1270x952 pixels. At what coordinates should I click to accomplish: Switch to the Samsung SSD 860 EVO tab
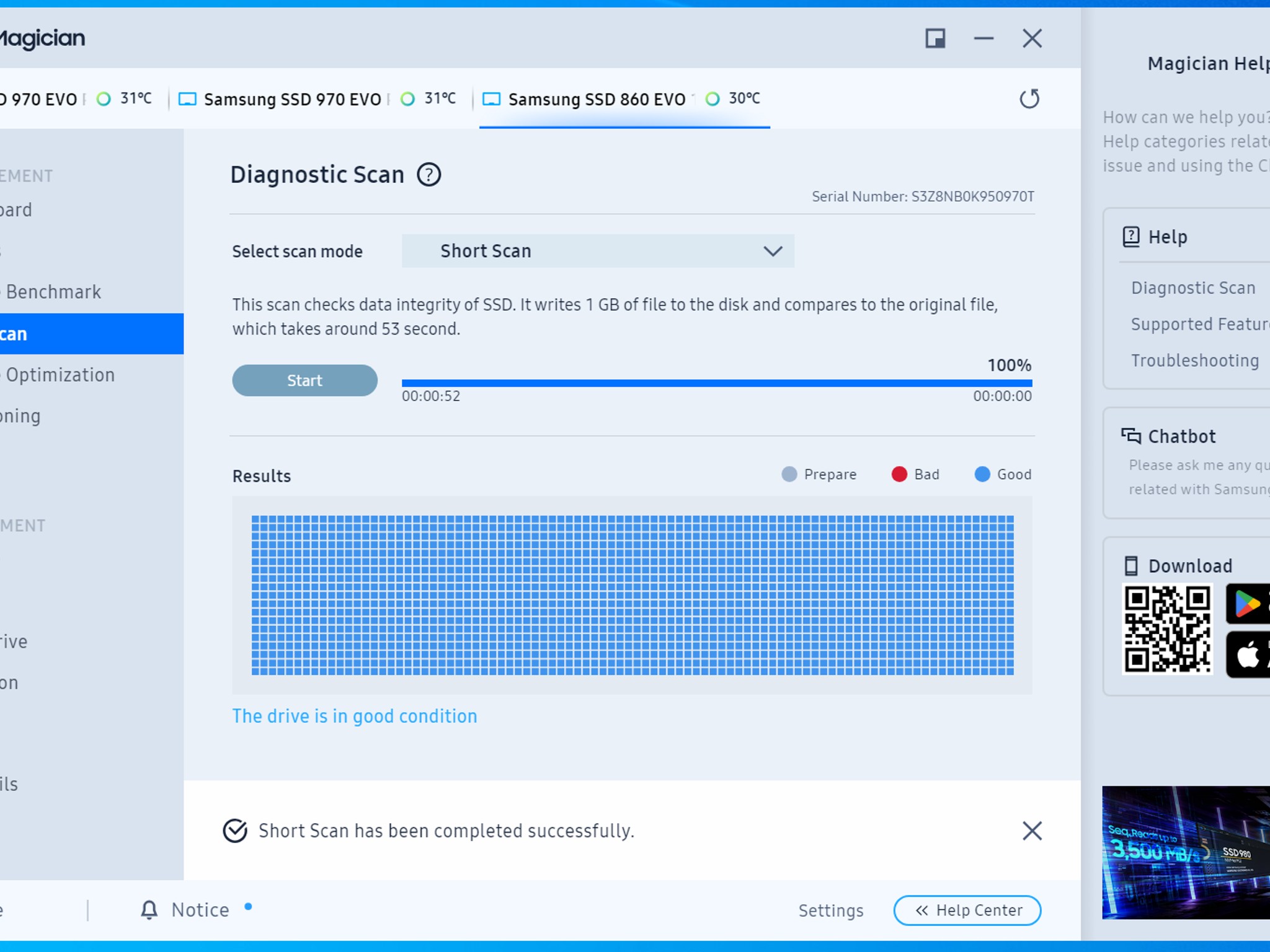click(624, 99)
